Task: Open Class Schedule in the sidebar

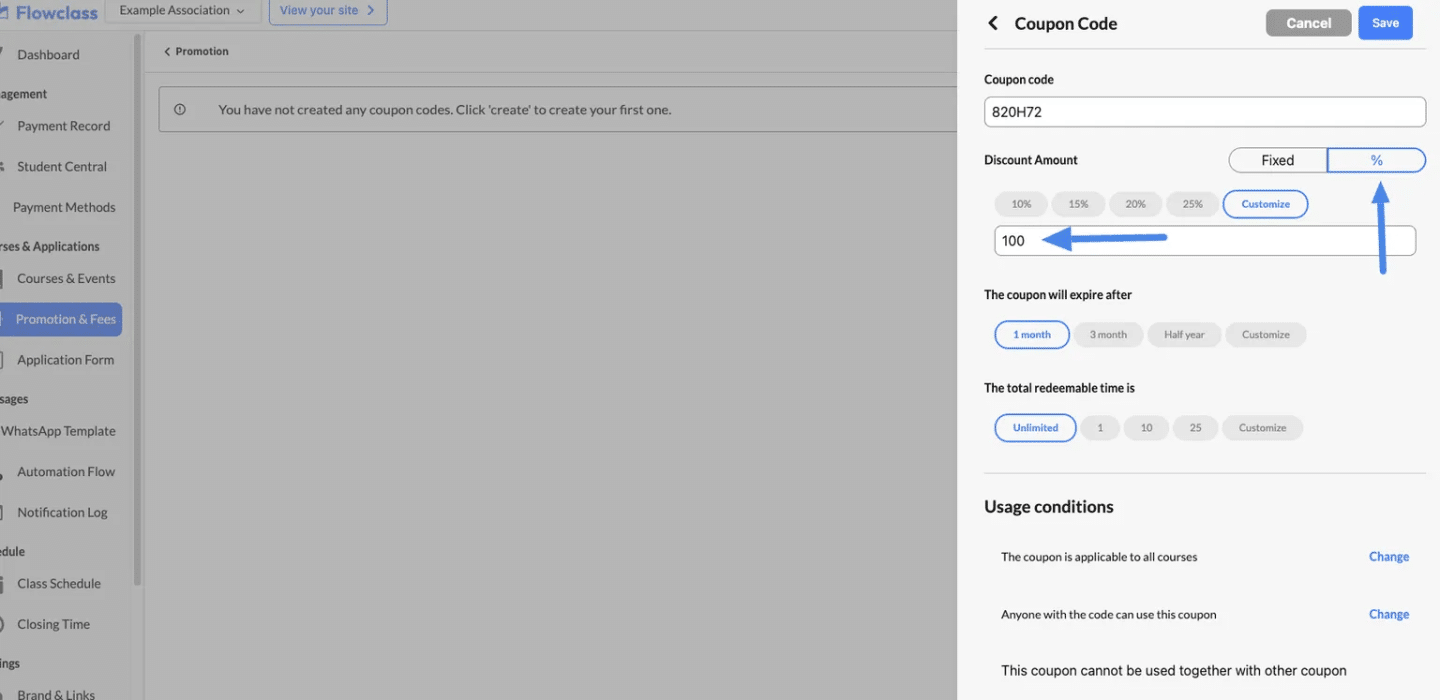Action: point(59,584)
